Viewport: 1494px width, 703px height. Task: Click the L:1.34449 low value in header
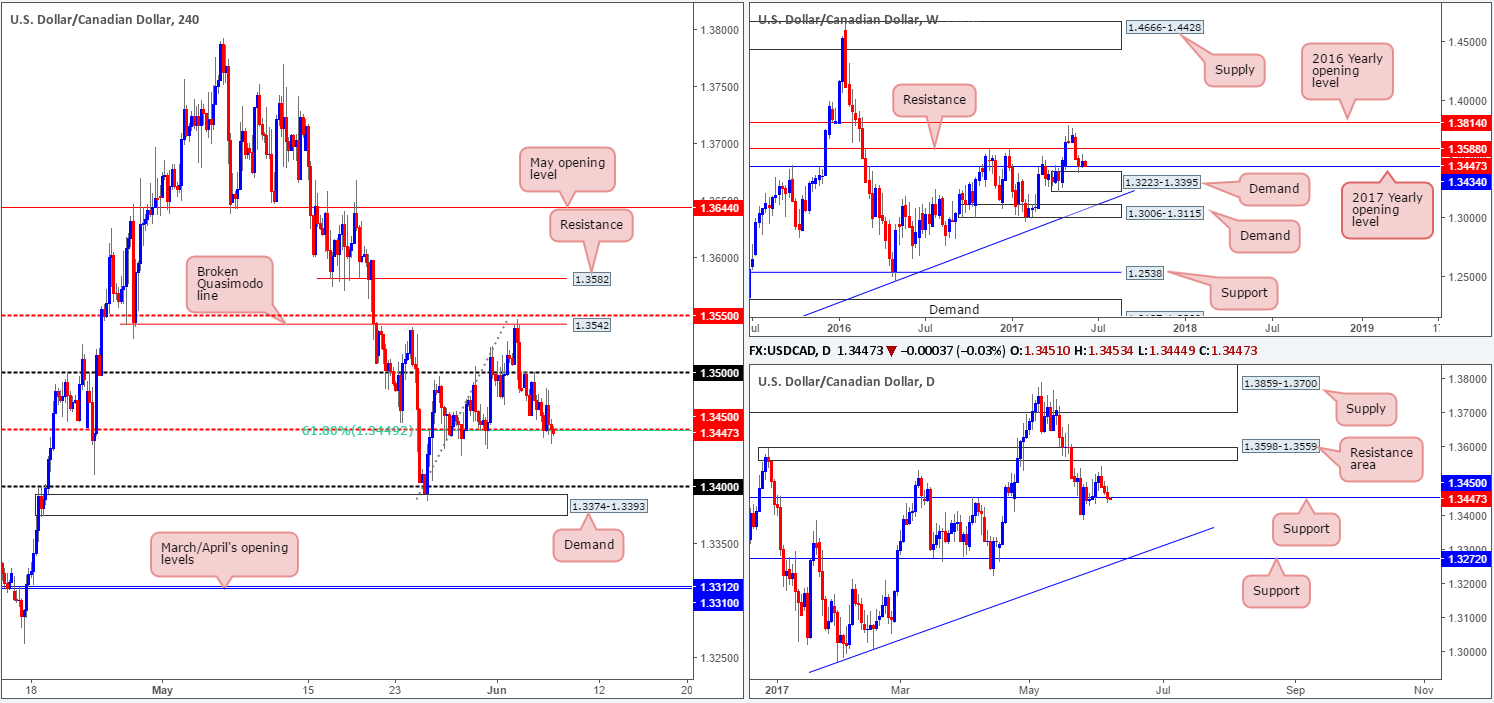[x=1169, y=353]
